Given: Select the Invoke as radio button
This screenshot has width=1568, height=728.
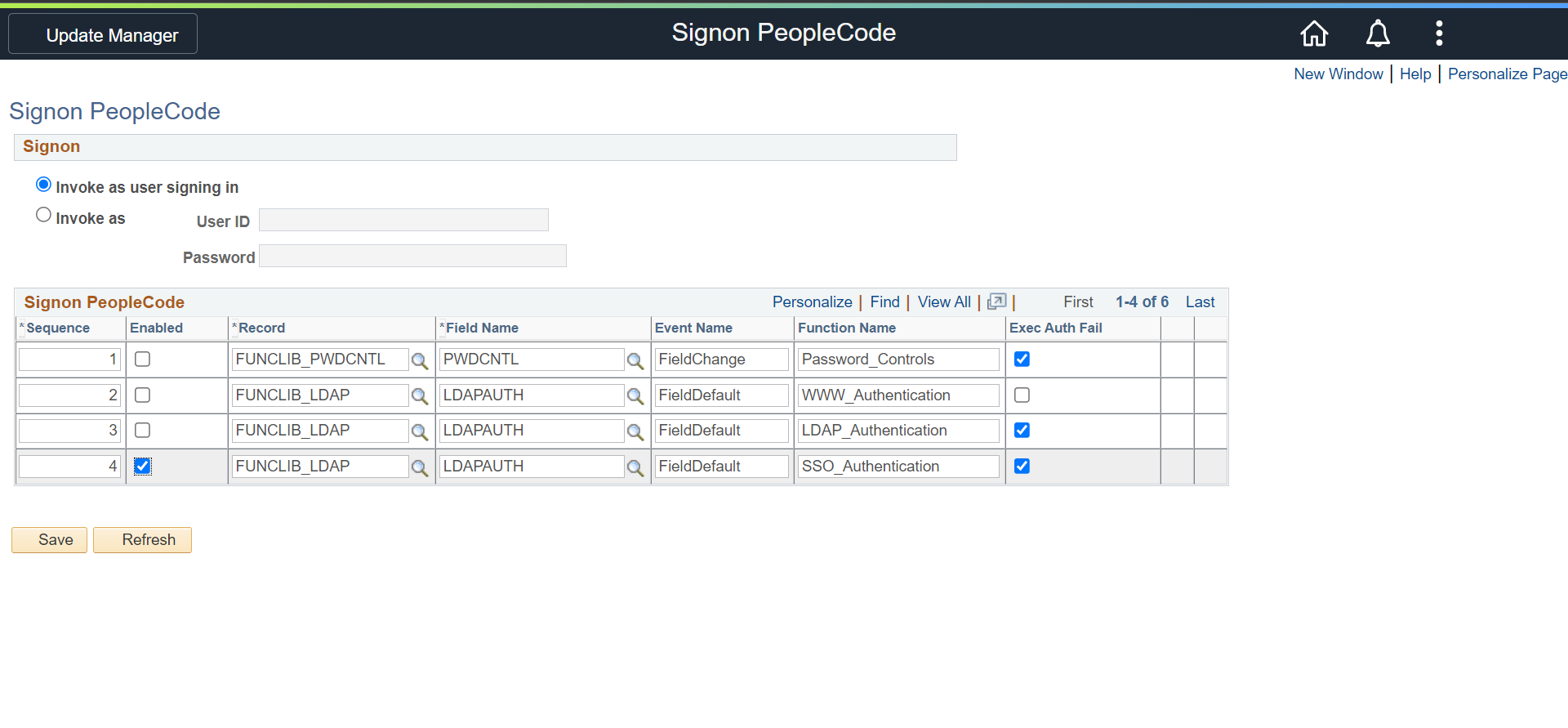Looking at the screenshot, I should tap(43, 215).
